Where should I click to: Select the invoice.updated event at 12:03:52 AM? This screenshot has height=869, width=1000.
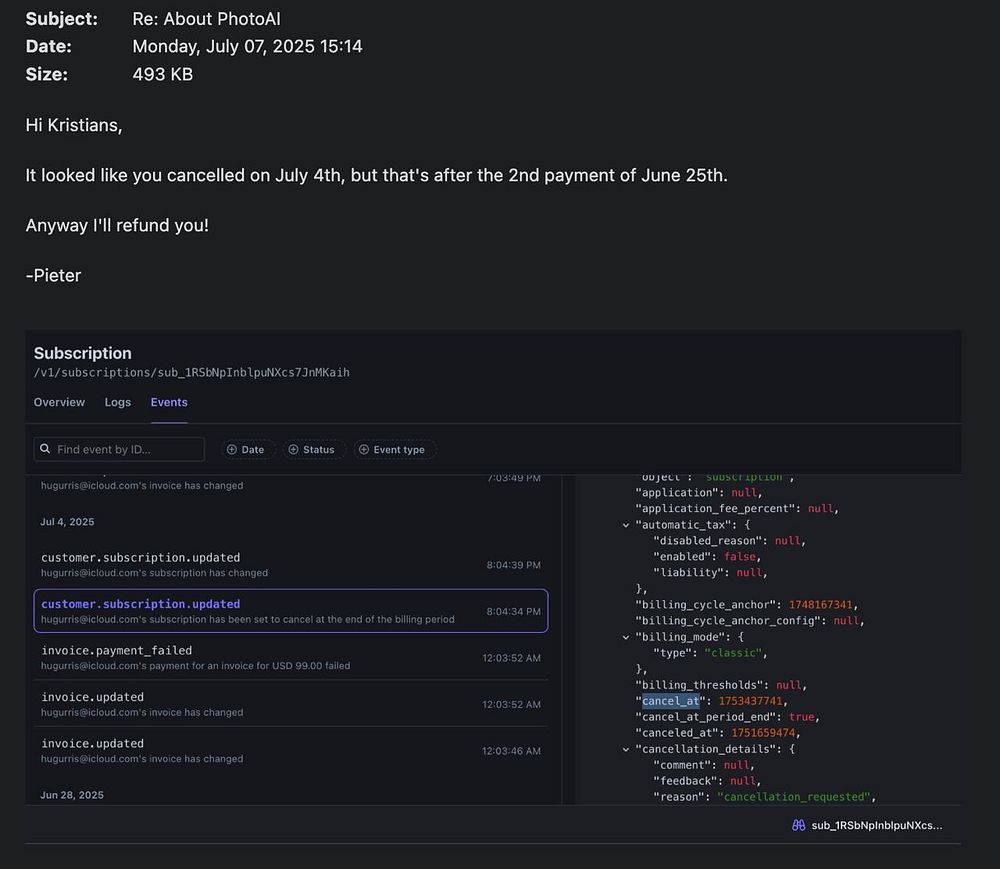(290, 704)
